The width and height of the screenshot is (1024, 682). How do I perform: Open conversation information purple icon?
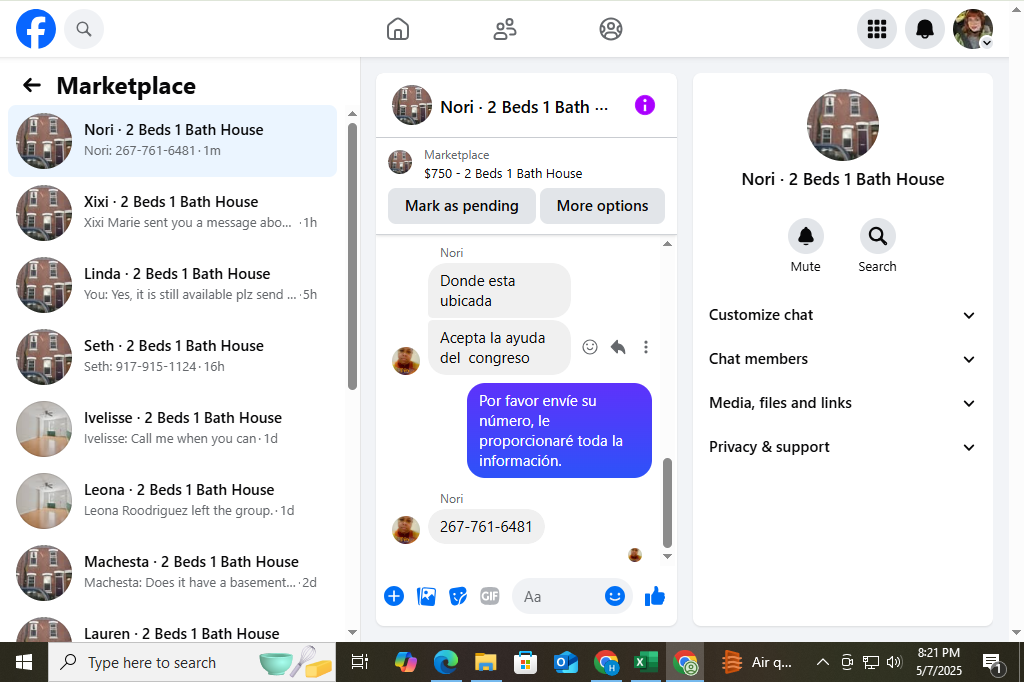tap(645, 105)
